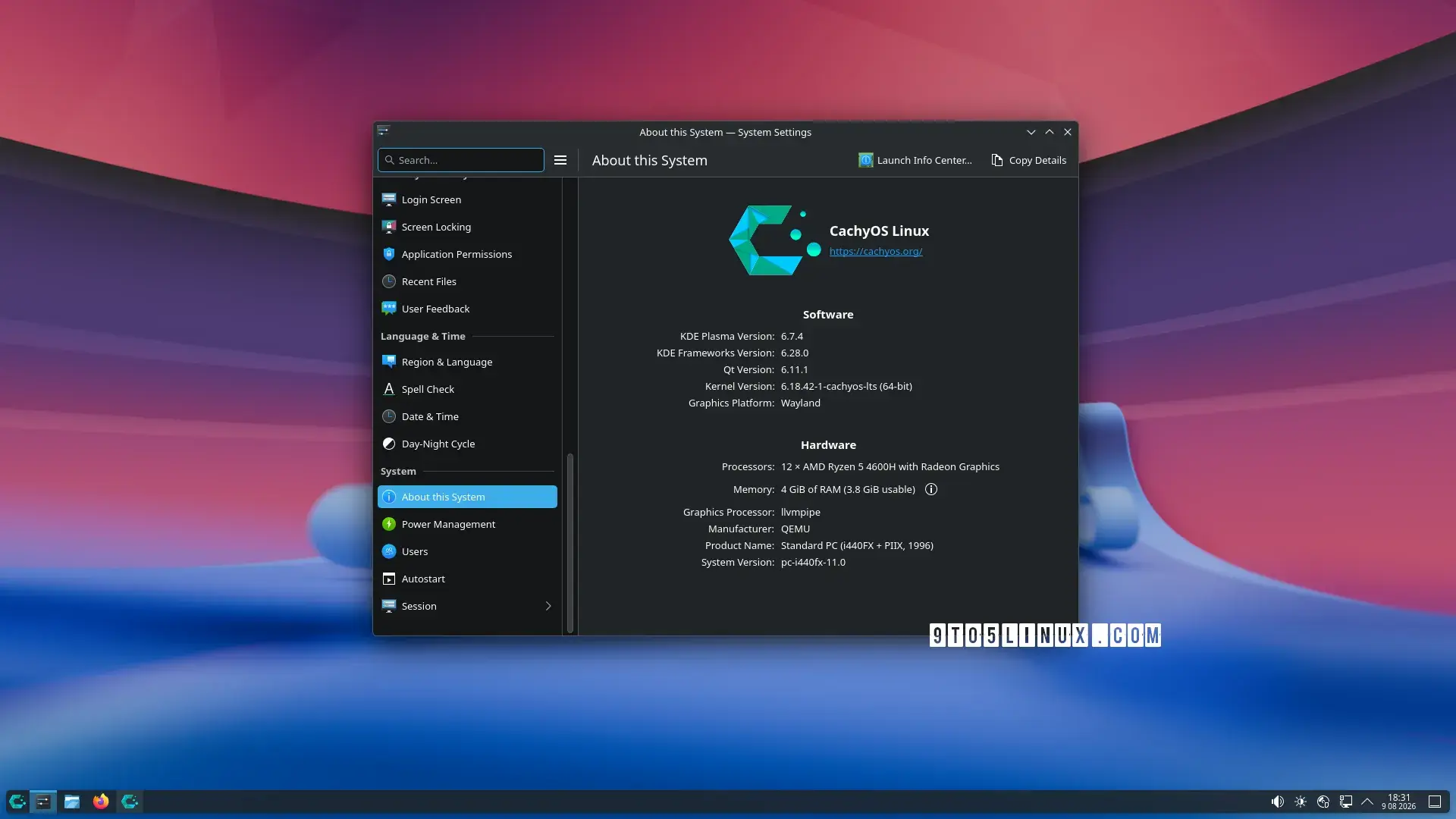
Task: Select the Qt Version value 6.11.1
Action: pyautogui.click(x=795, y=369)
